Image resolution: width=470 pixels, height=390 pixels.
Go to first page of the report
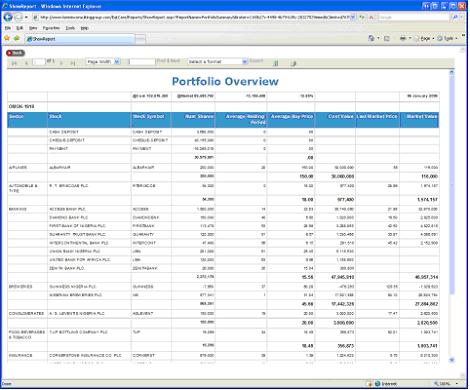coord(14,63)
